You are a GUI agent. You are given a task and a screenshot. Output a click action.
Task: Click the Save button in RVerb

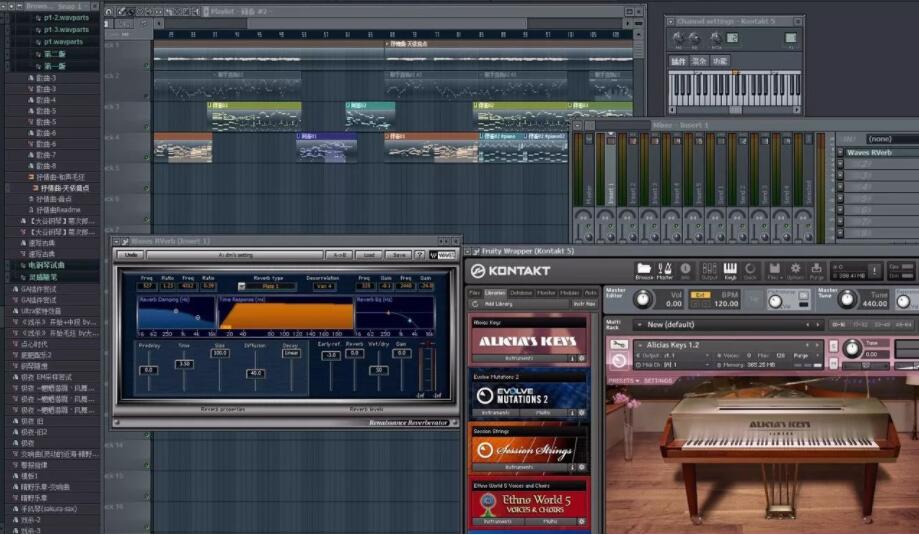(x=399, y=255)
